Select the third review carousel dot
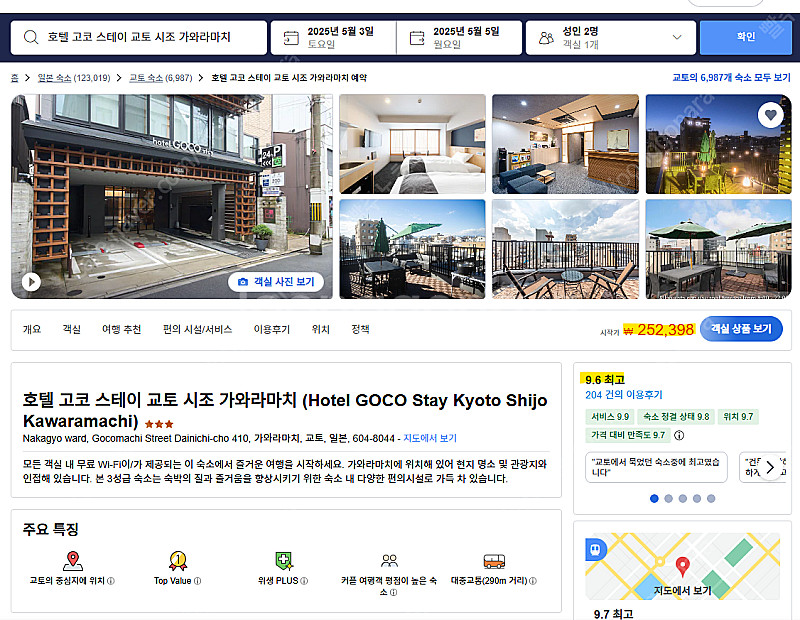The width and height of the screenshot is (800, 620). (683, 499)
